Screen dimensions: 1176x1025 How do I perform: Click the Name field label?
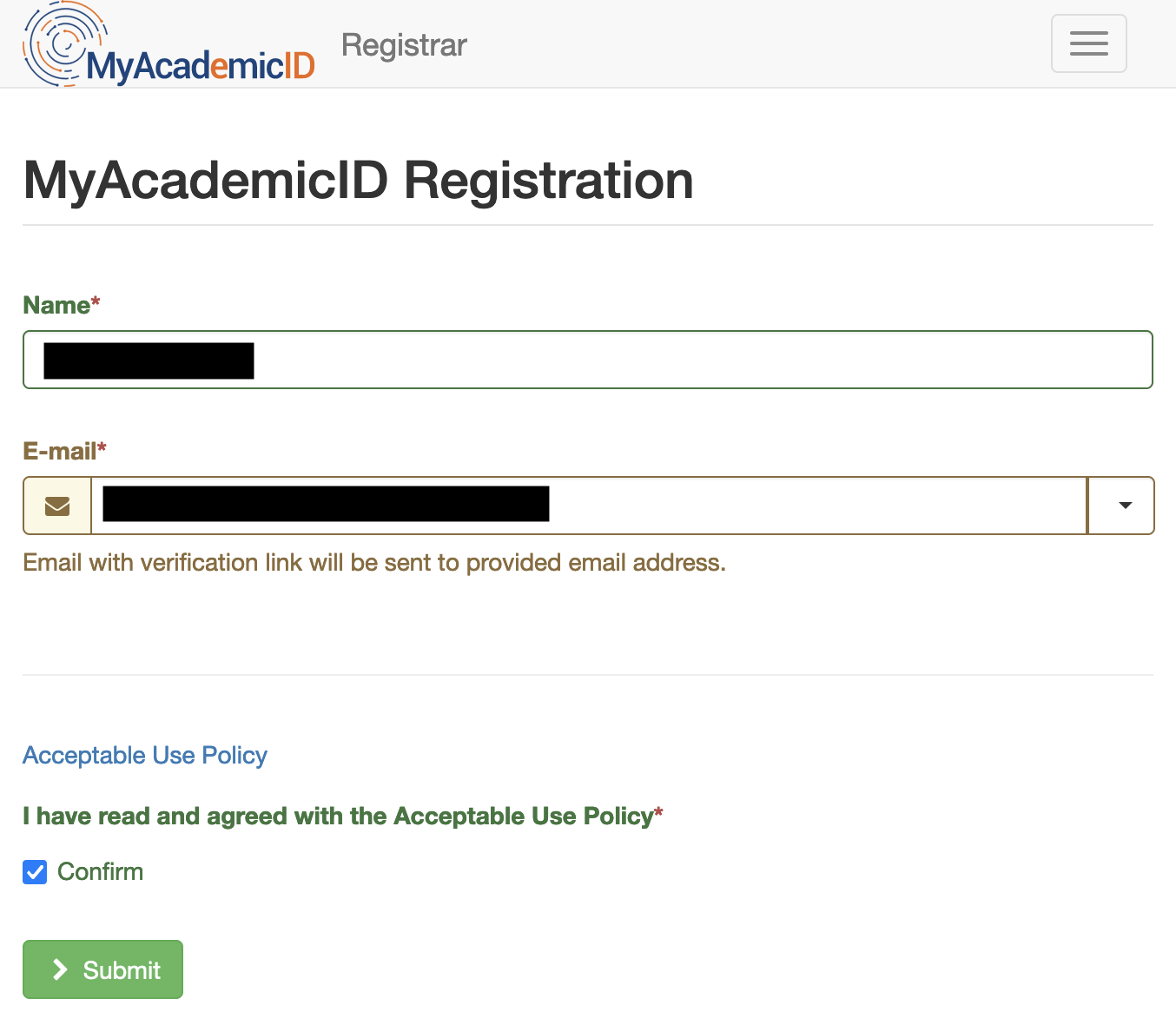coord(56,305)
